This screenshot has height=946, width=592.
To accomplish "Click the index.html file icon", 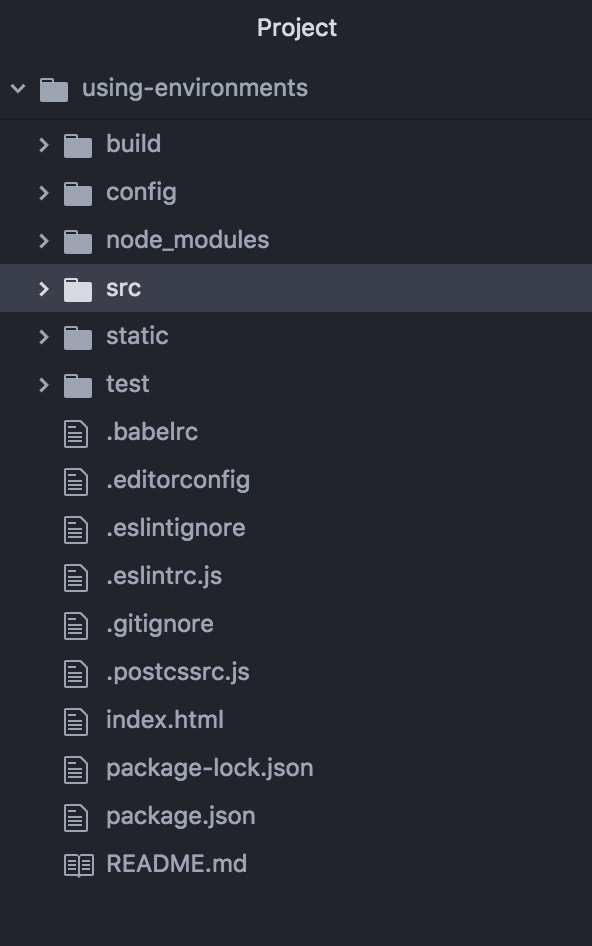I will coord(76,722).
